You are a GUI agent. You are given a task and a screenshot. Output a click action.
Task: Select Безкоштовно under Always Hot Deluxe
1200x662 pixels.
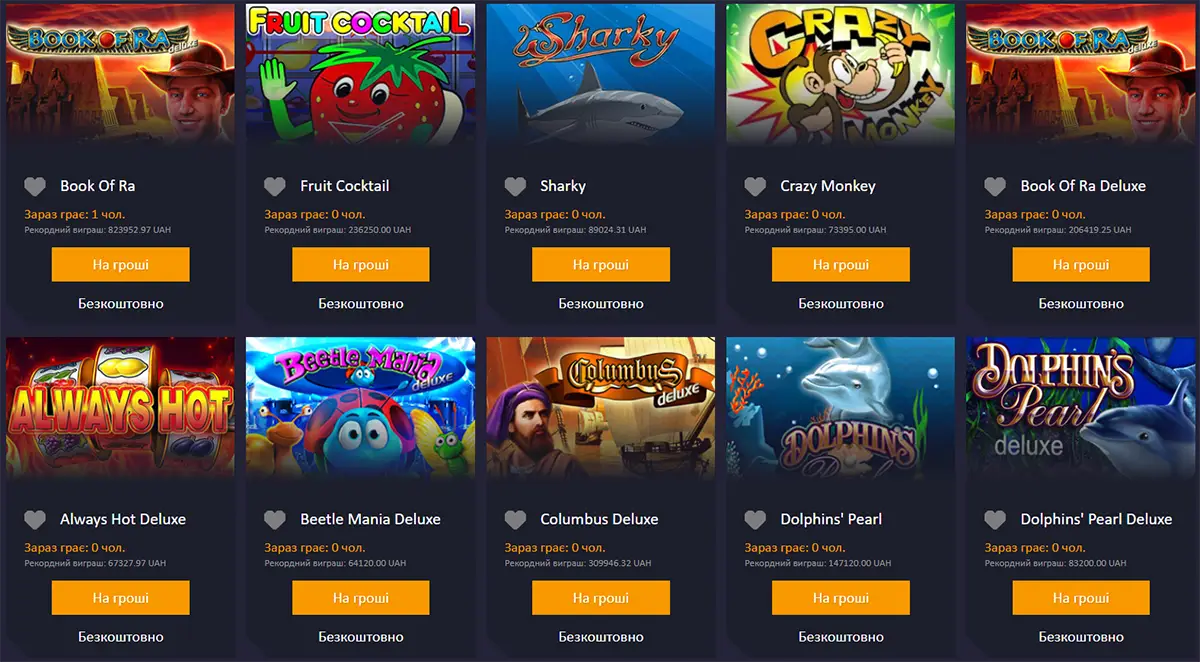(x=121, y=637)
